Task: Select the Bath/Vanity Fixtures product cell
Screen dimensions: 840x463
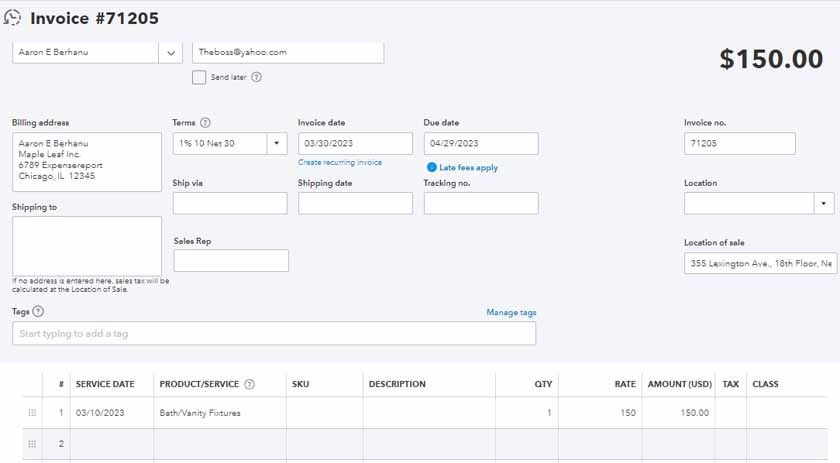Action: tap(220, 413)
